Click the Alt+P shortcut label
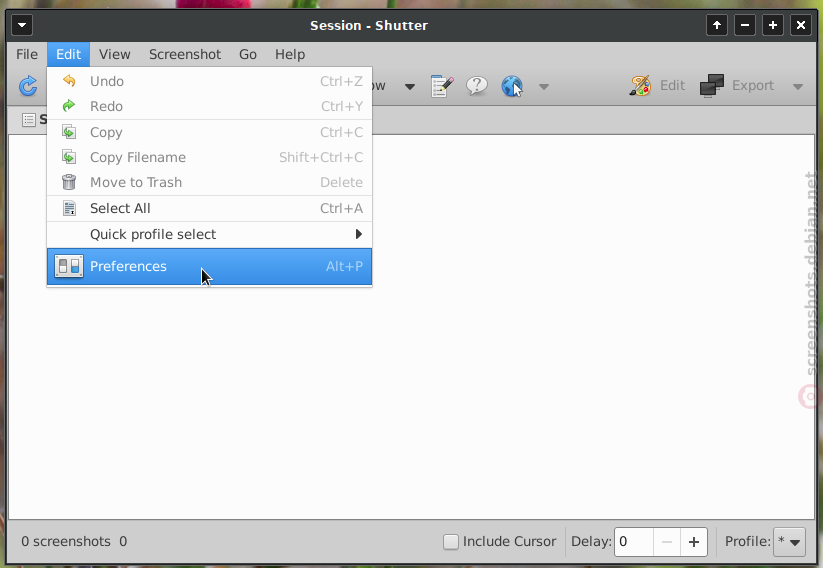The height and width of the screenshot is (568, 823). 344,266
